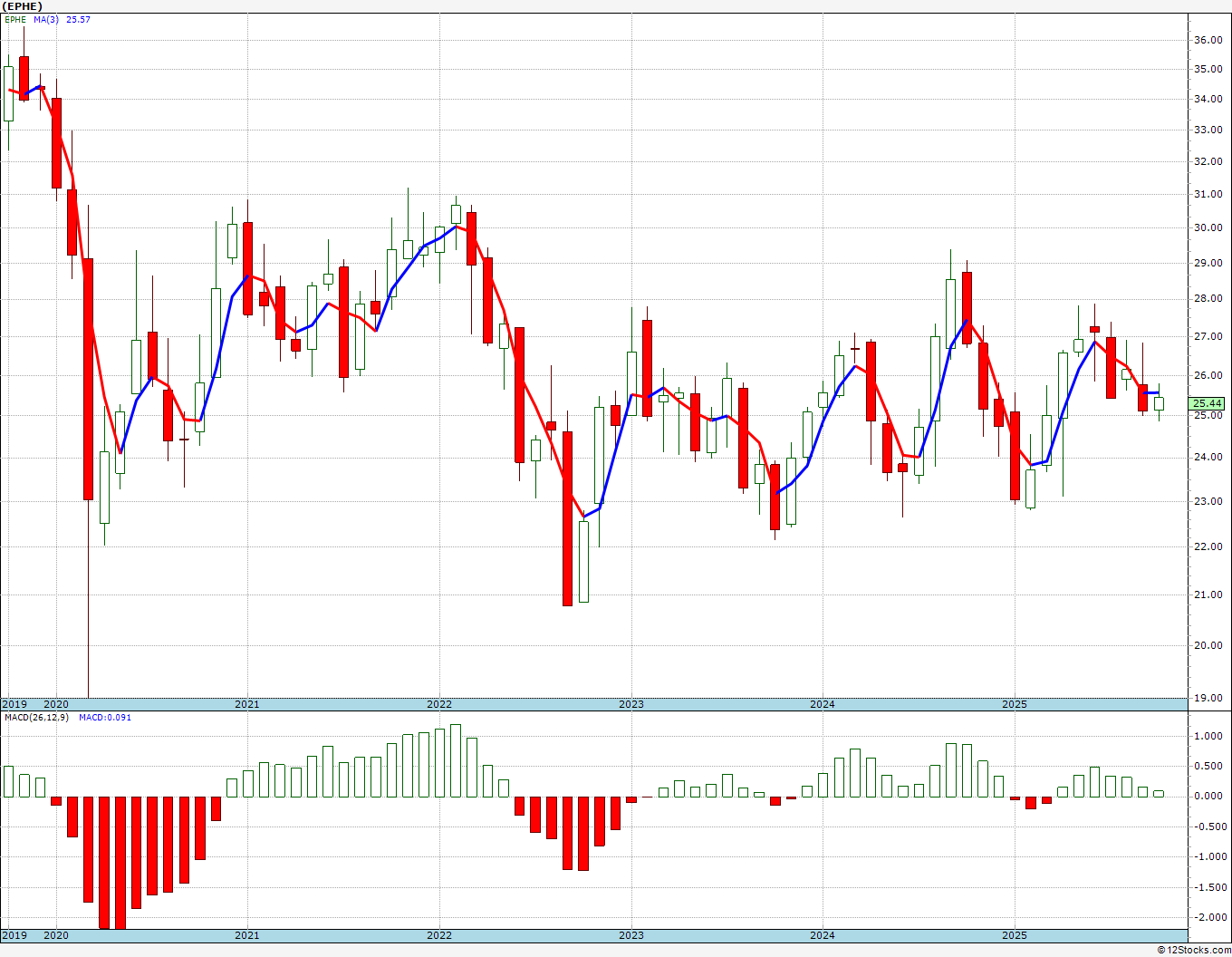
Task: Click the 27.00 price axis label
Action: tap(1208, 336)
